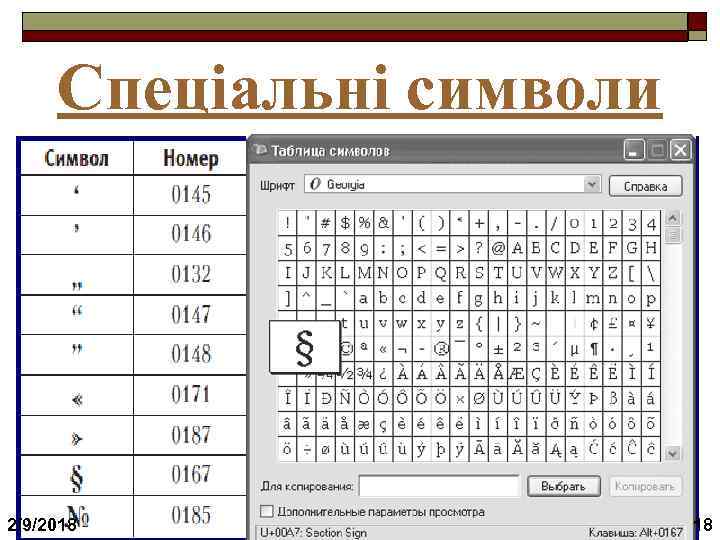Close the Таблица символов window

681,150
